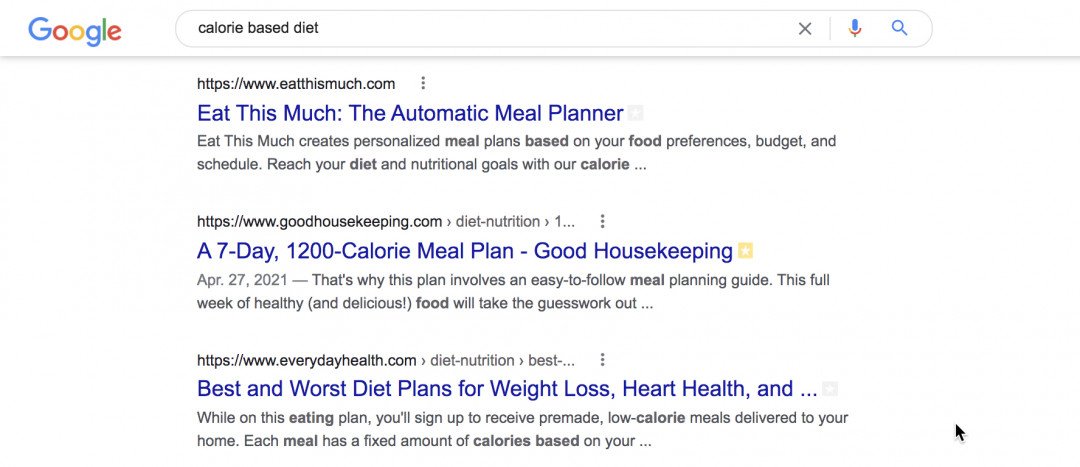Viewport: 1080px width, 467px height.
Task: Open the three-dot menu beside the goodhousekeeping.com URL
Action: click(x=602, y=222)
